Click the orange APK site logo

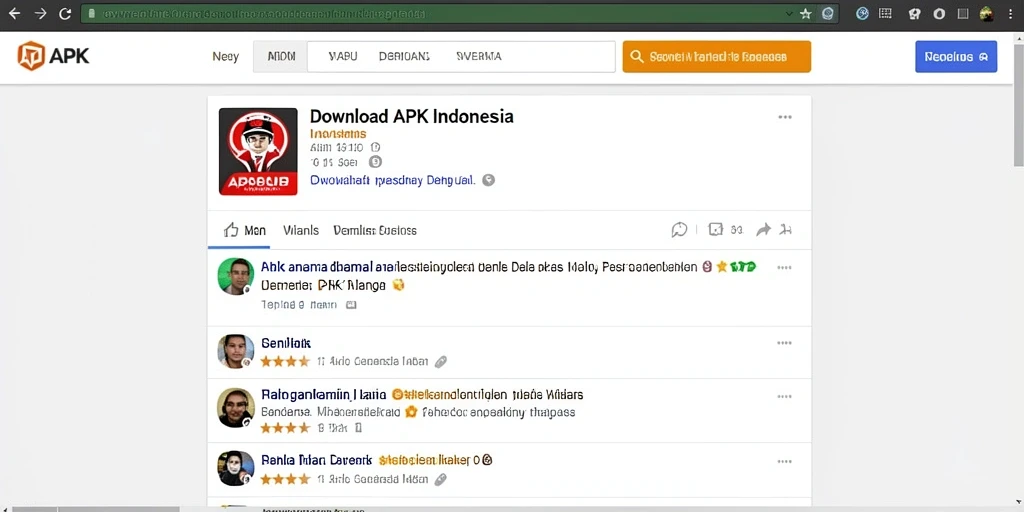(53, 56)
